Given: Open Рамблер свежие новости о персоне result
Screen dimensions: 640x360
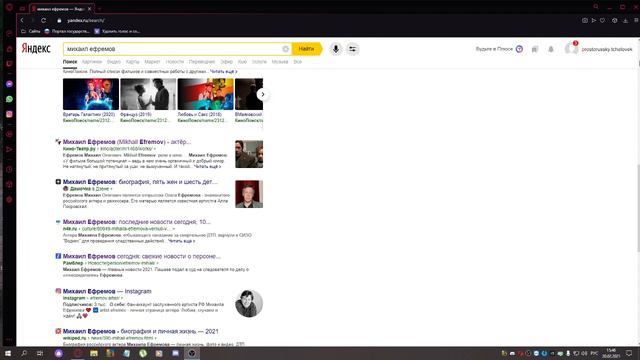Looking at the screenshot, I should click(142, 256).
